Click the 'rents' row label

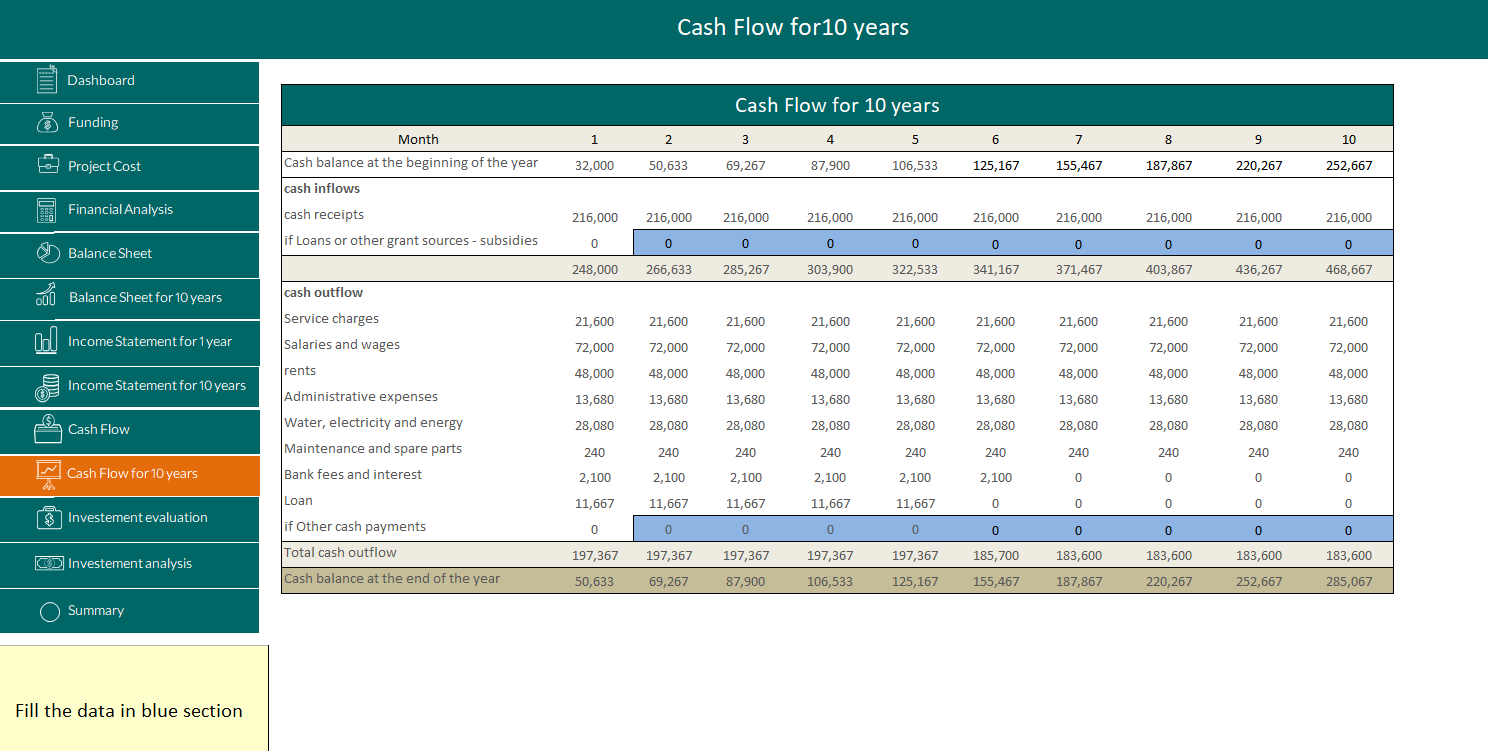point(300,371)
